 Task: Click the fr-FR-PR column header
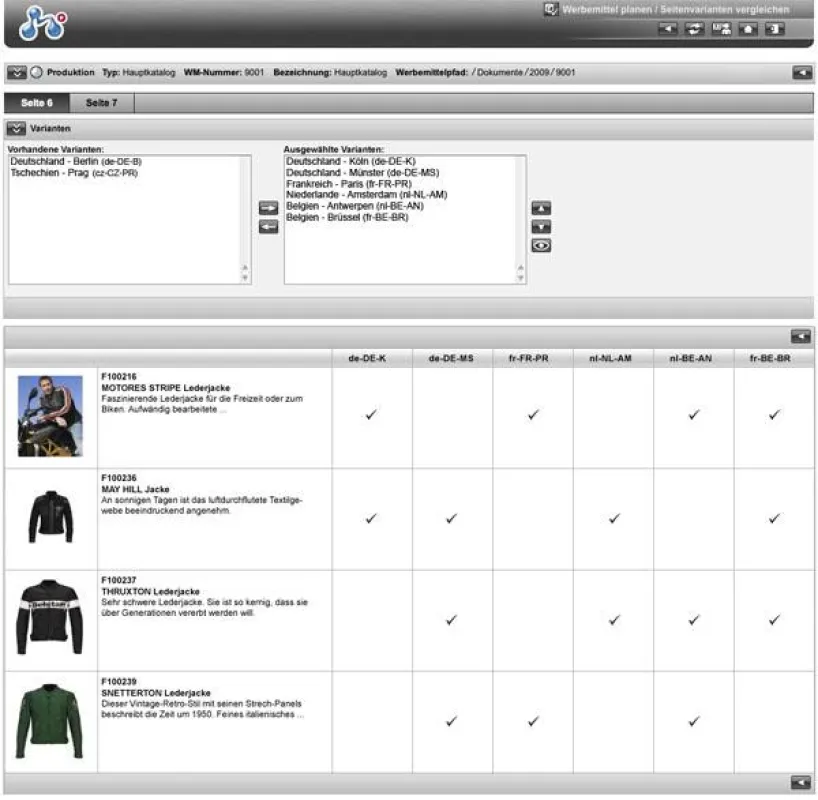coord(528,359)
